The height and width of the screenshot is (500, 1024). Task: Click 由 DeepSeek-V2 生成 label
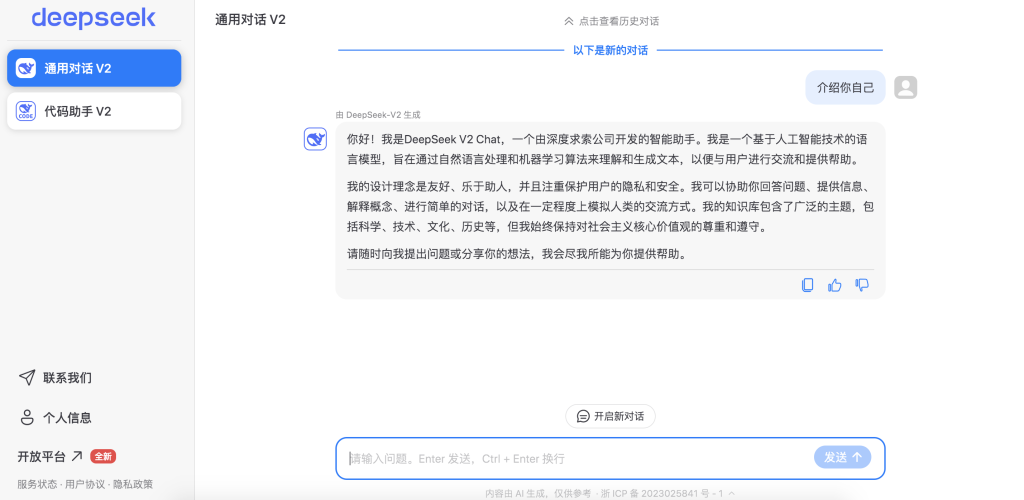pyautogui.click(x=378, y=115)
